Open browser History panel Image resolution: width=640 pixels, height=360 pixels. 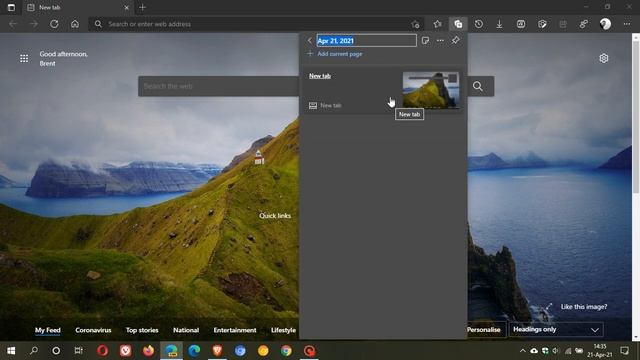coord(479,24)
